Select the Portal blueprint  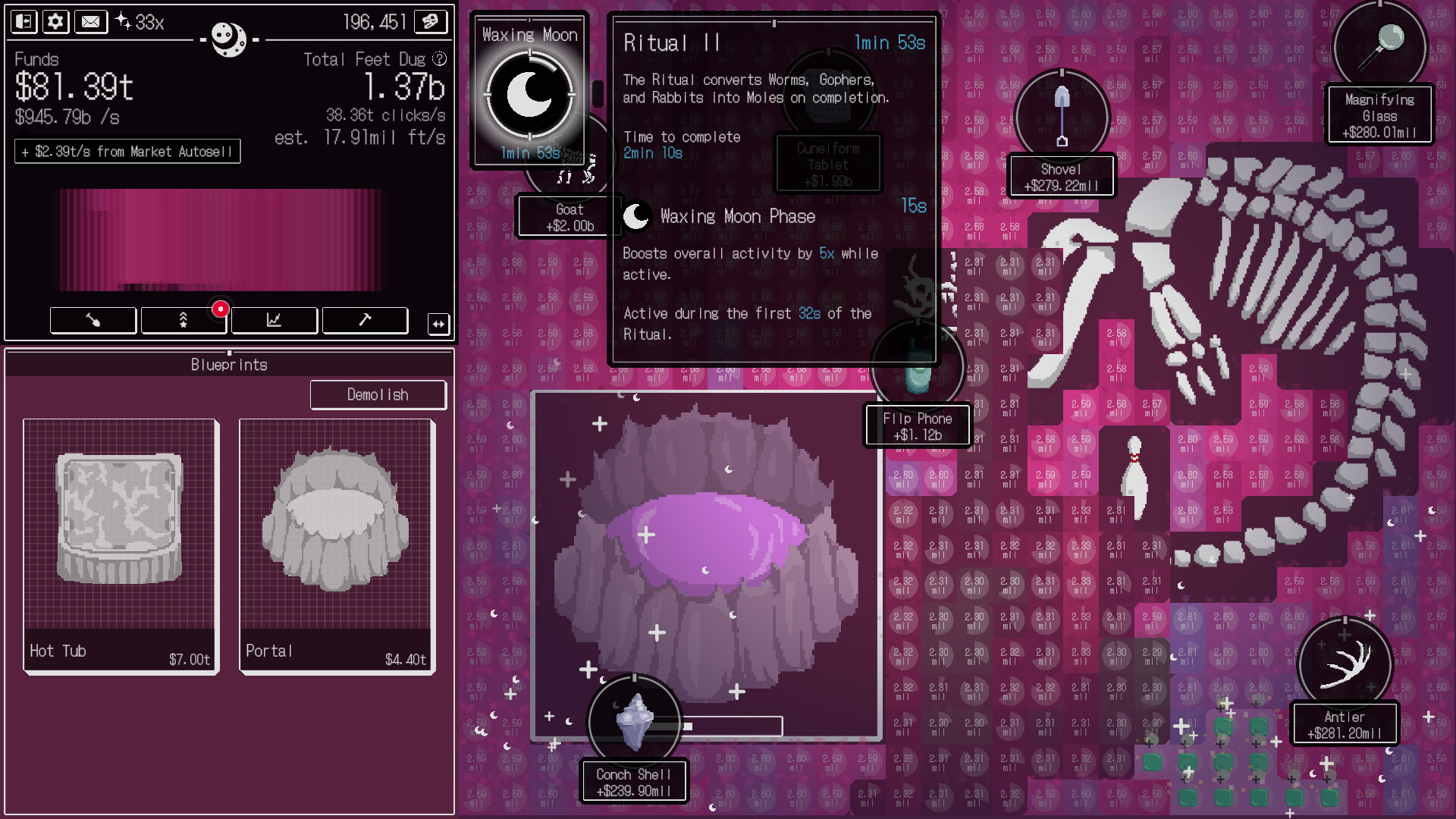337,546
